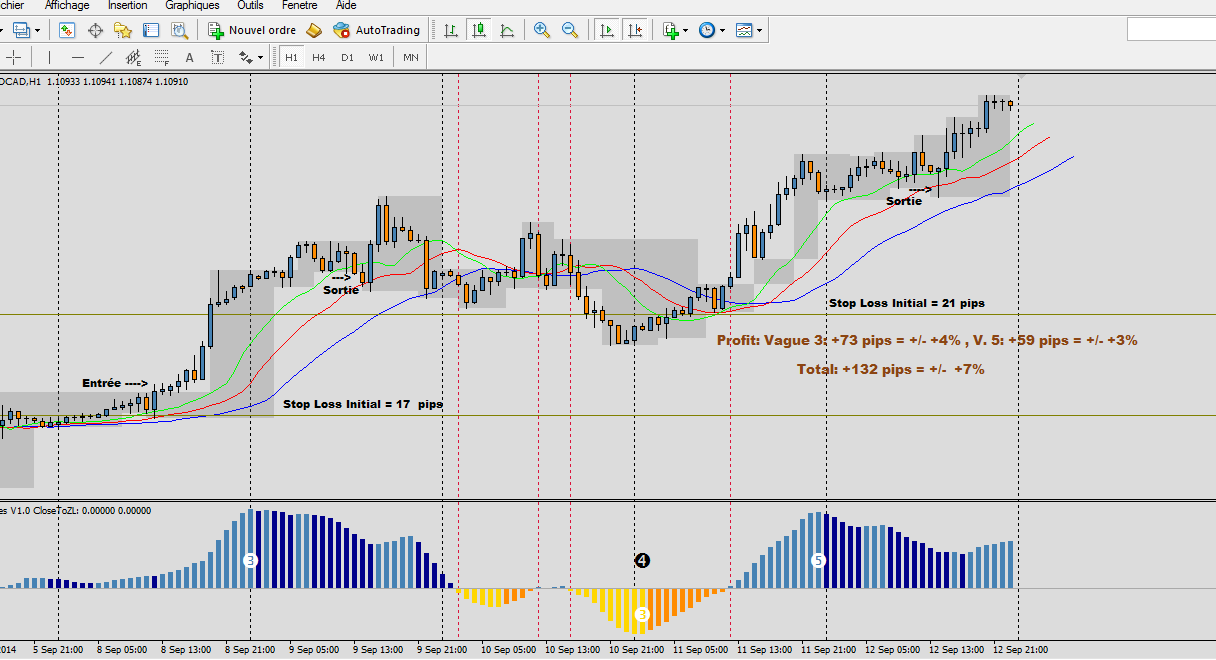The width and height of the screenshot is (1216, 660).
Task: Click the 'Stop Loss Initial = 17 pips' label
Action: click(363, 405)
